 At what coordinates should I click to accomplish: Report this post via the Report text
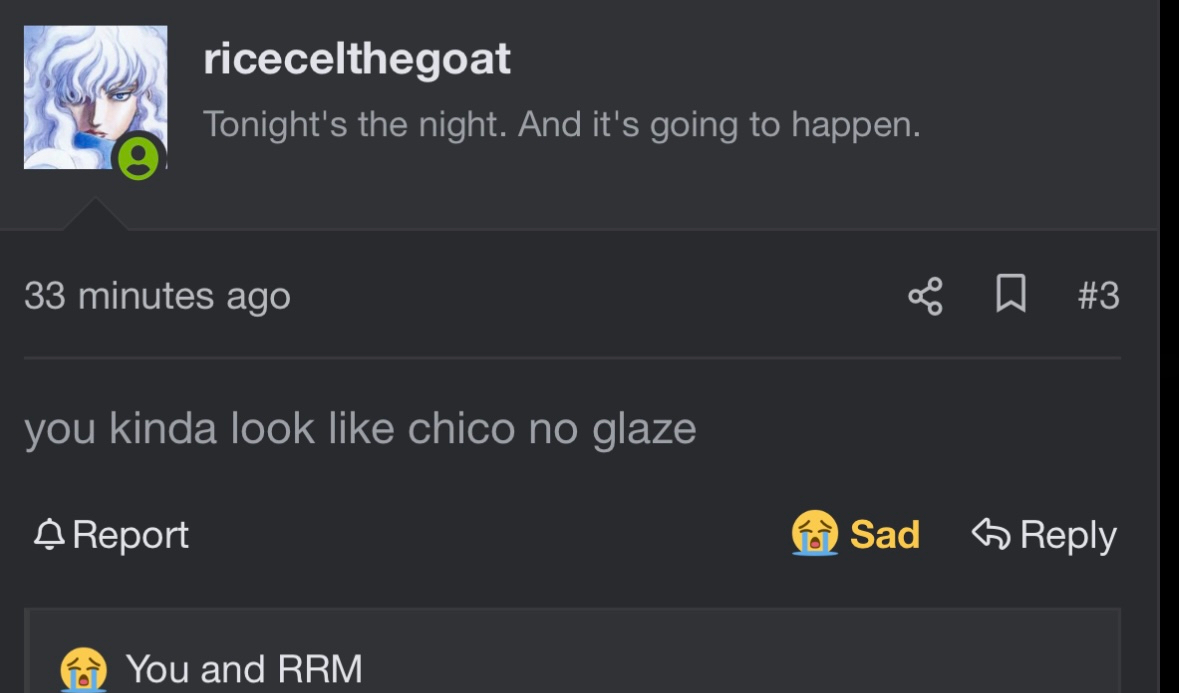pyautogui.click(x=130, y=535)
